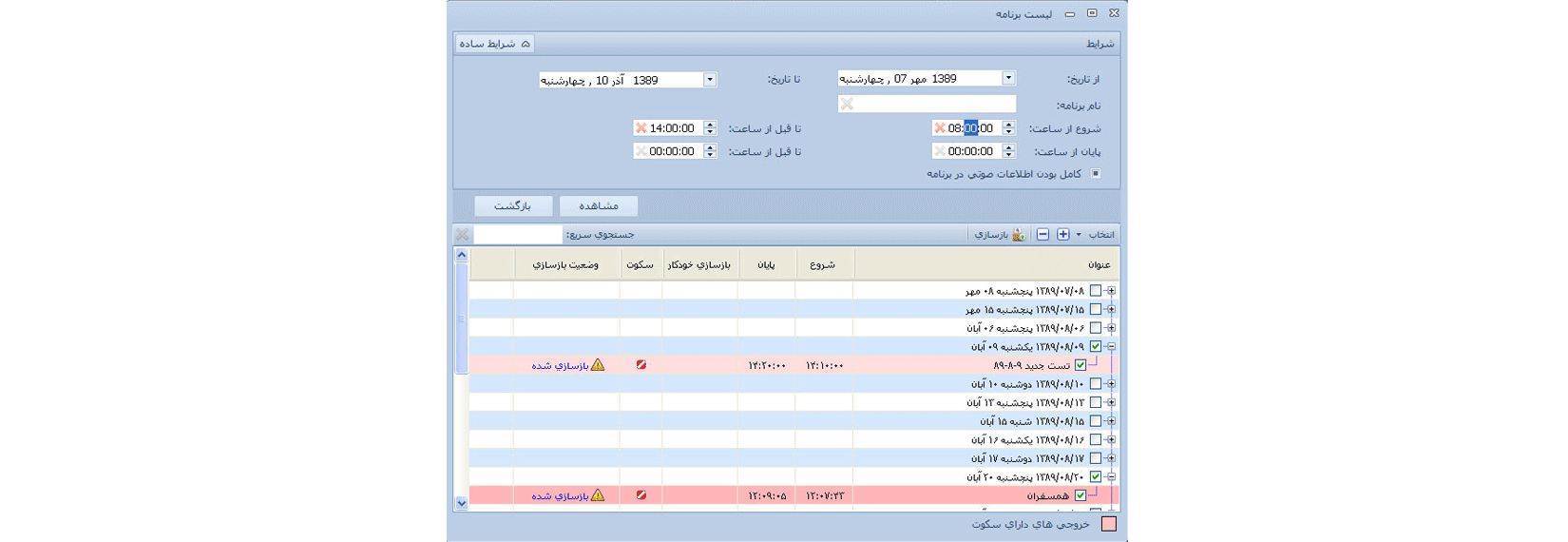Clear the 08:00:00 start time with red X
This screenshot has height=542, width=1568.
[x=939, y=128]
